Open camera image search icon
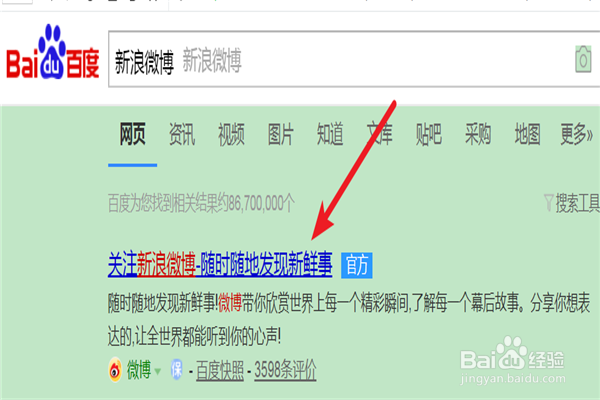Viewport: 600px width, 400px height. pos(583,59)
